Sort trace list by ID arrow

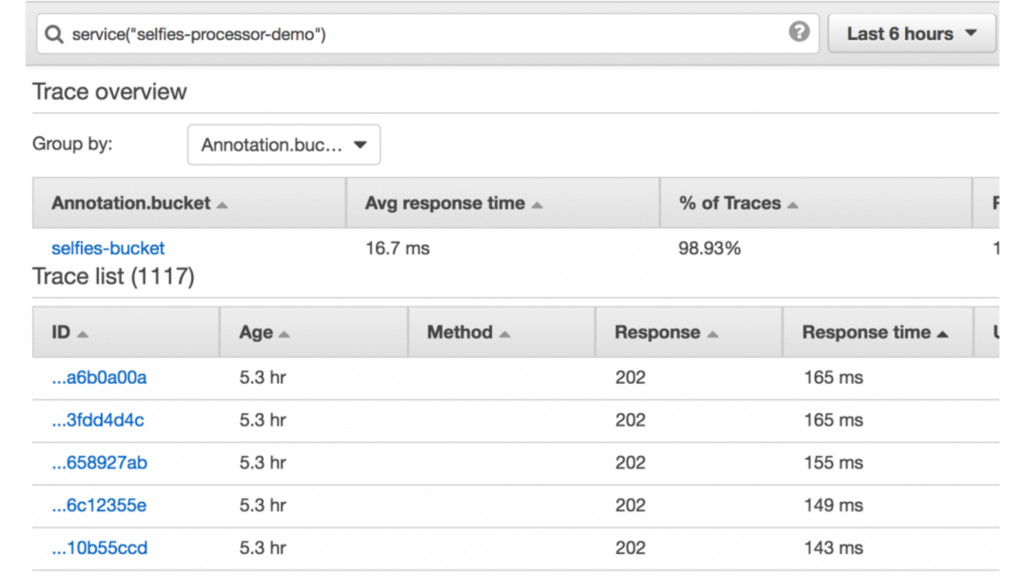82,334
